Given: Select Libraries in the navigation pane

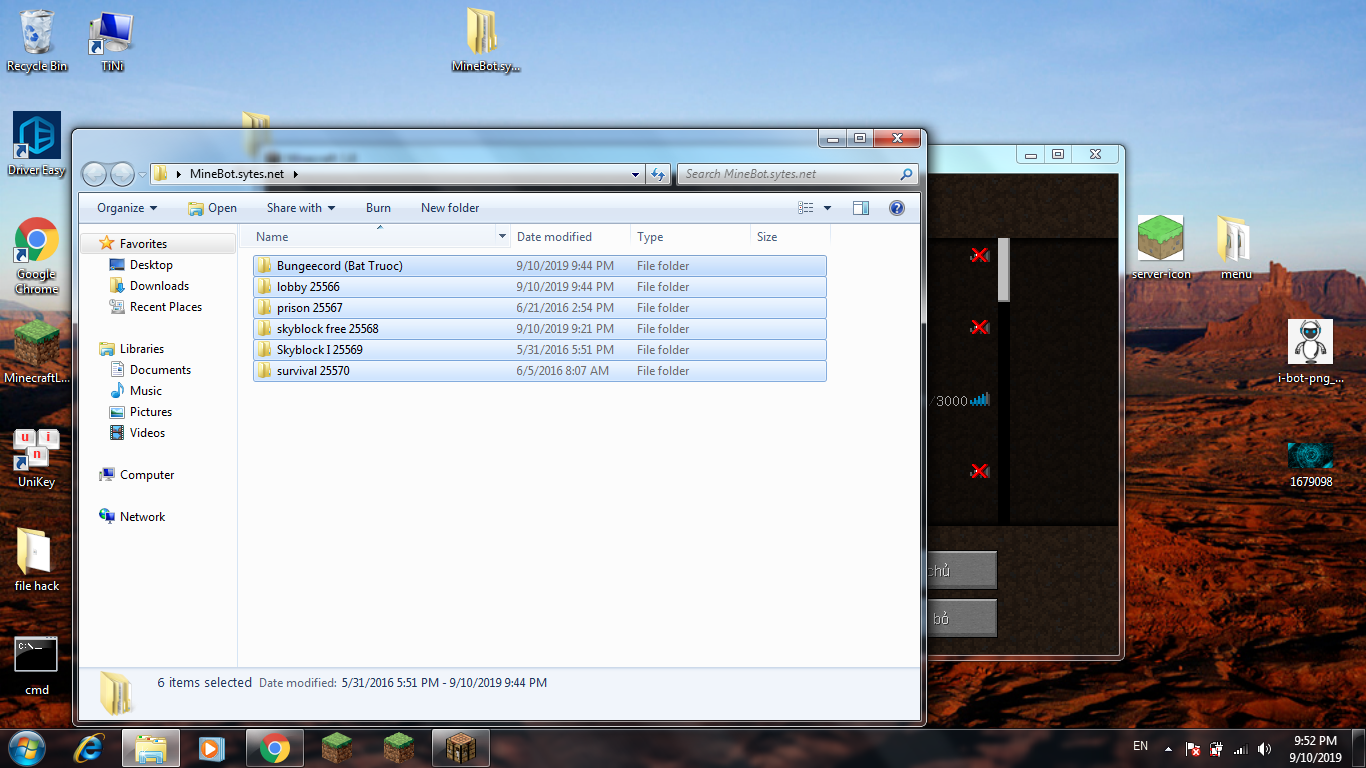Looking at the screenshot, I should pyautogui.click(x=141, y=349).
